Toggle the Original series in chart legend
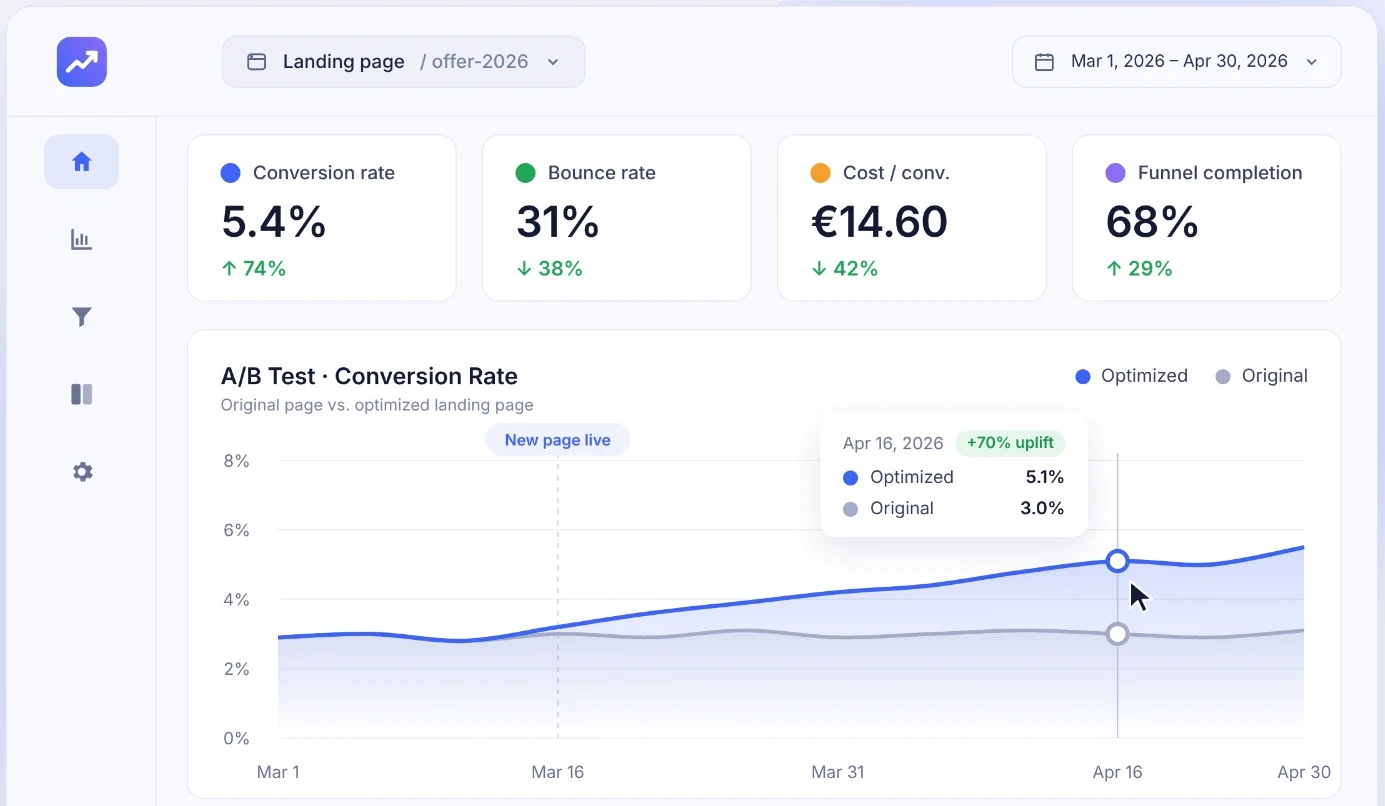Screen dimensions: 1385x806 pos(1262,376)
